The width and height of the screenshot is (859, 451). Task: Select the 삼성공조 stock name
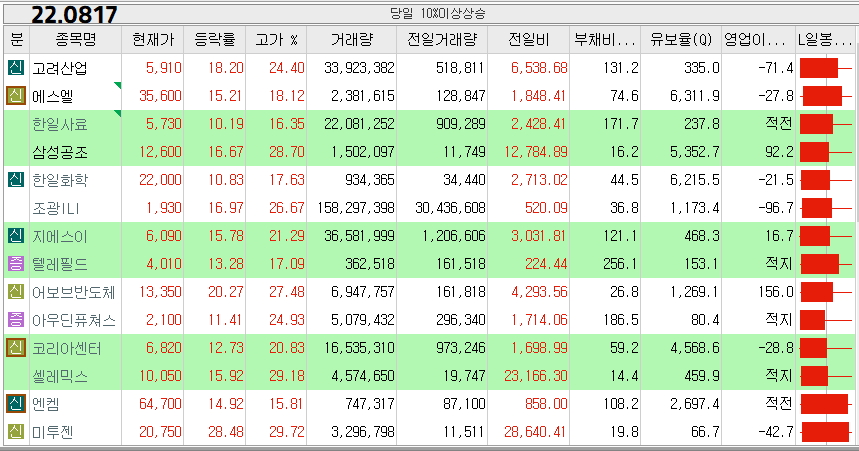coord(60,152)
